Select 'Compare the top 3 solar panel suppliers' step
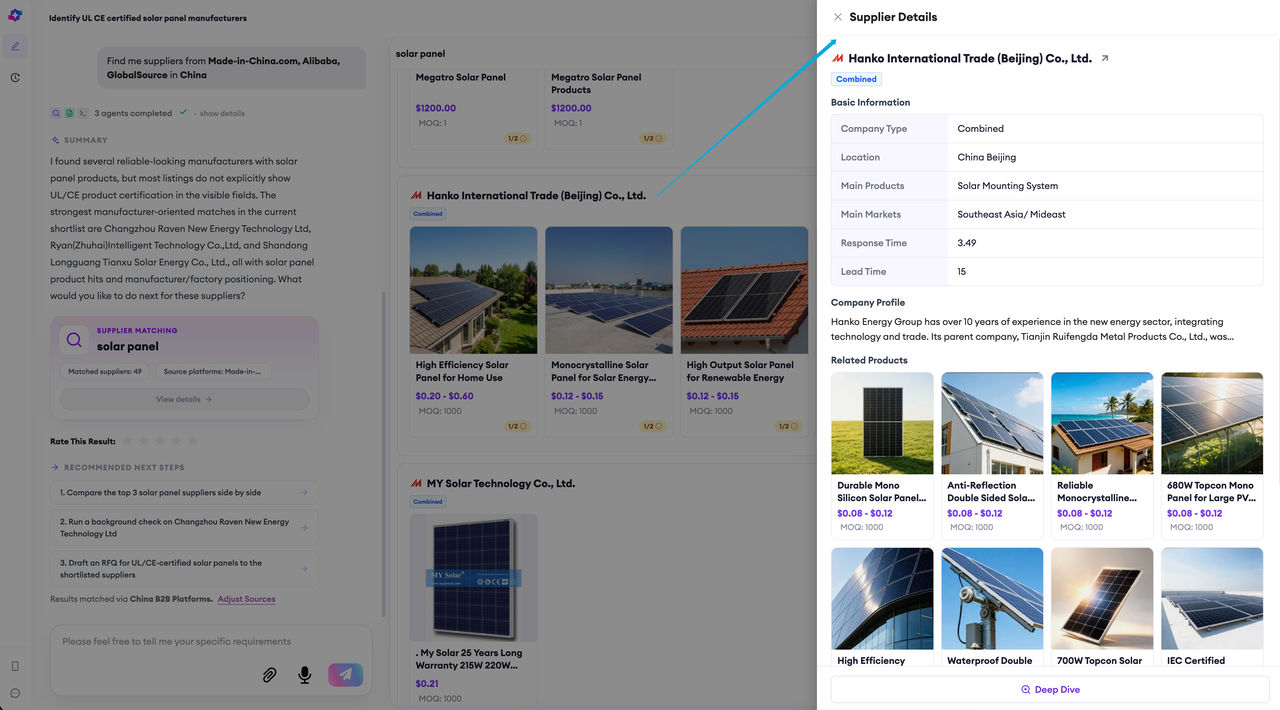 point(184,493)
